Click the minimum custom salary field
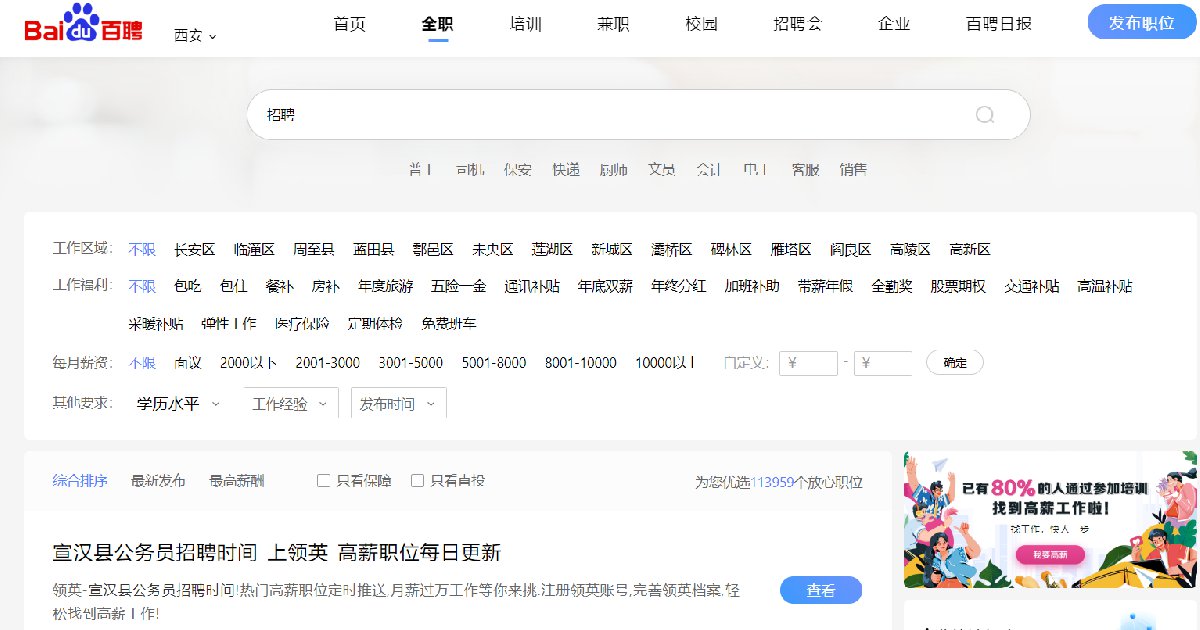The width and height of the screenshot is (1200, 630). (808, 363)
